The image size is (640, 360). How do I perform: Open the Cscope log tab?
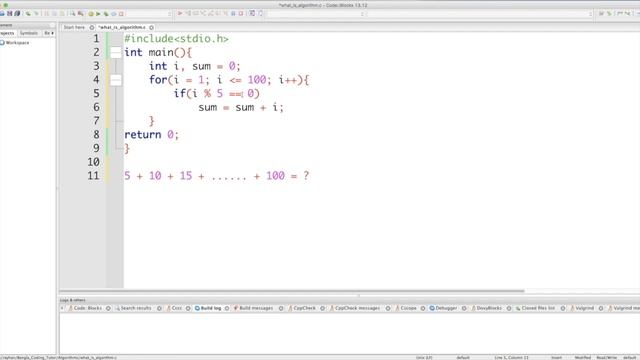coord(406,308)
